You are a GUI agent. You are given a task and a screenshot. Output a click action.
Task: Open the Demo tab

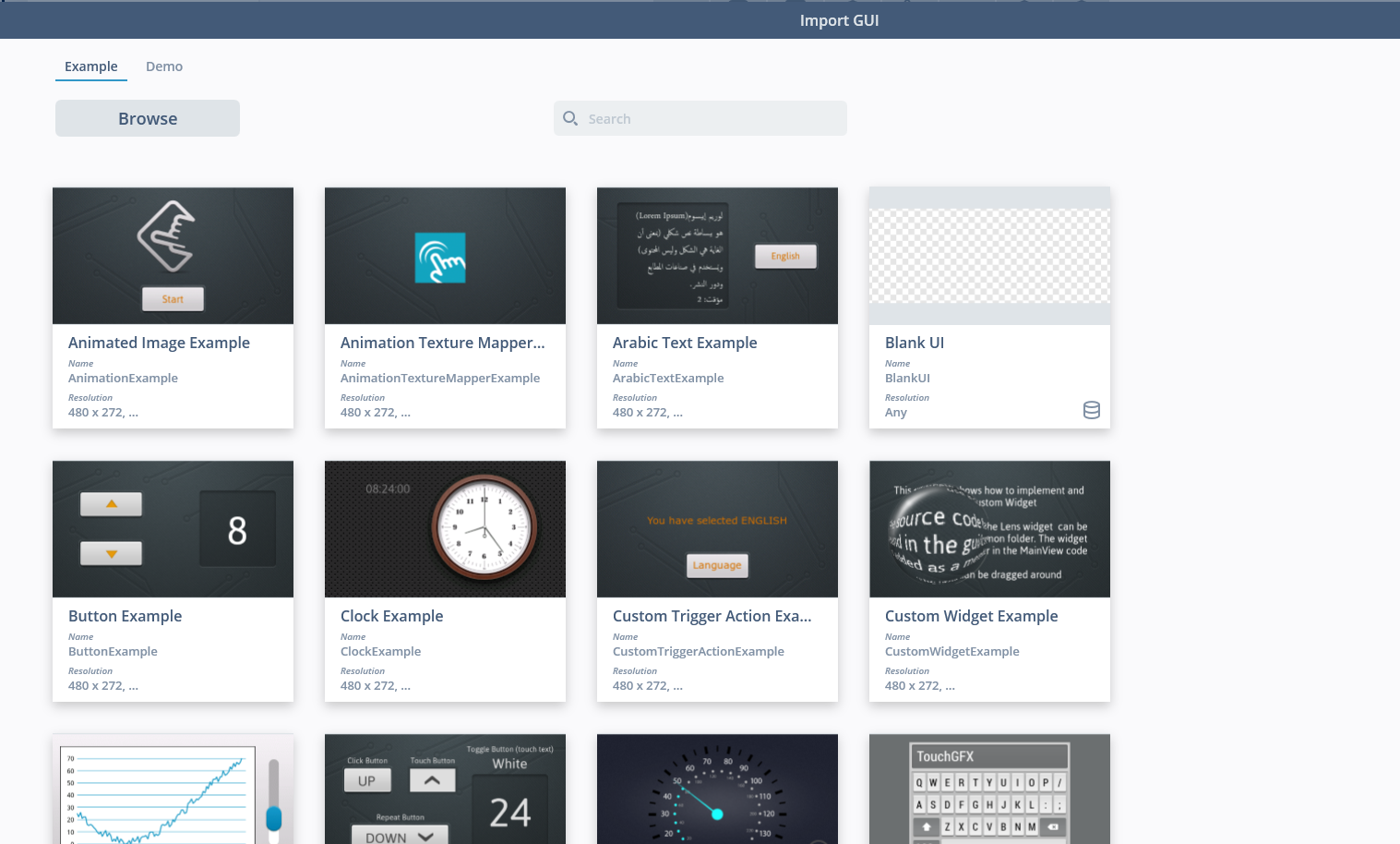tap(164, 66)
